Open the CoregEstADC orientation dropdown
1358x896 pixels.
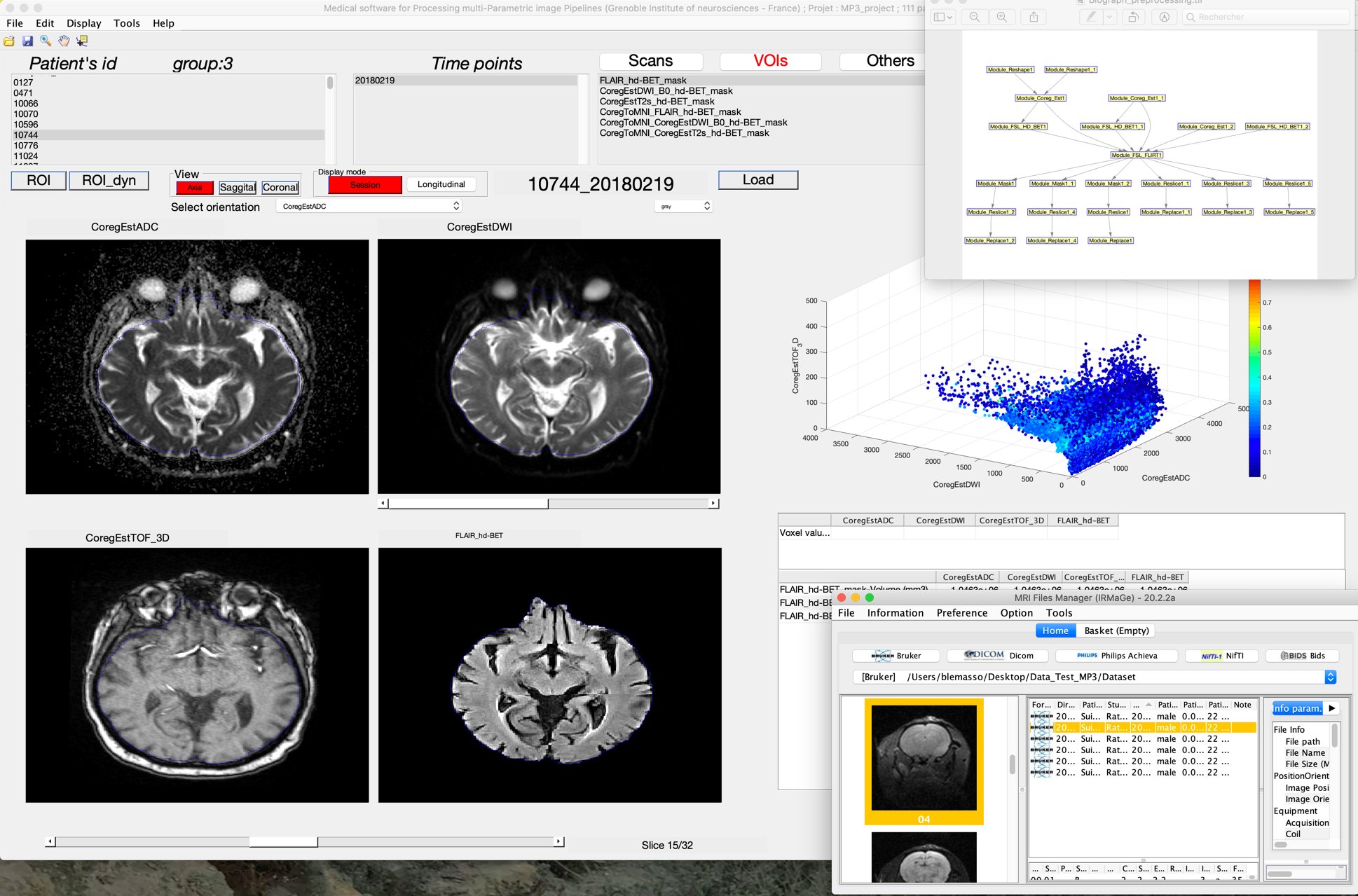(369, 206)
